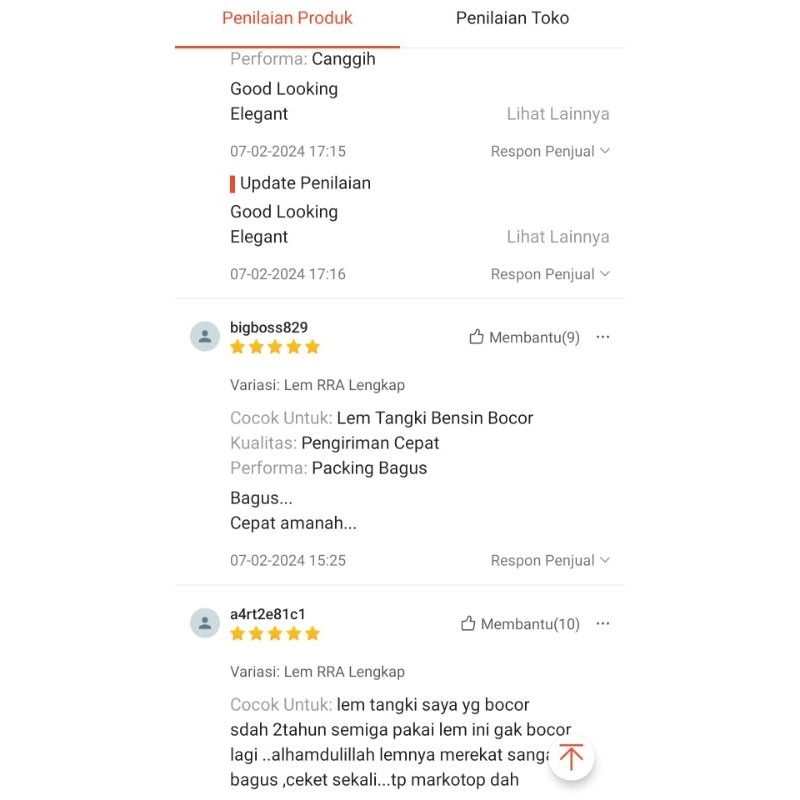800x800 pixels.
Task: Open three-dot menu on bigboss829's review
Action: click(603, 337)
